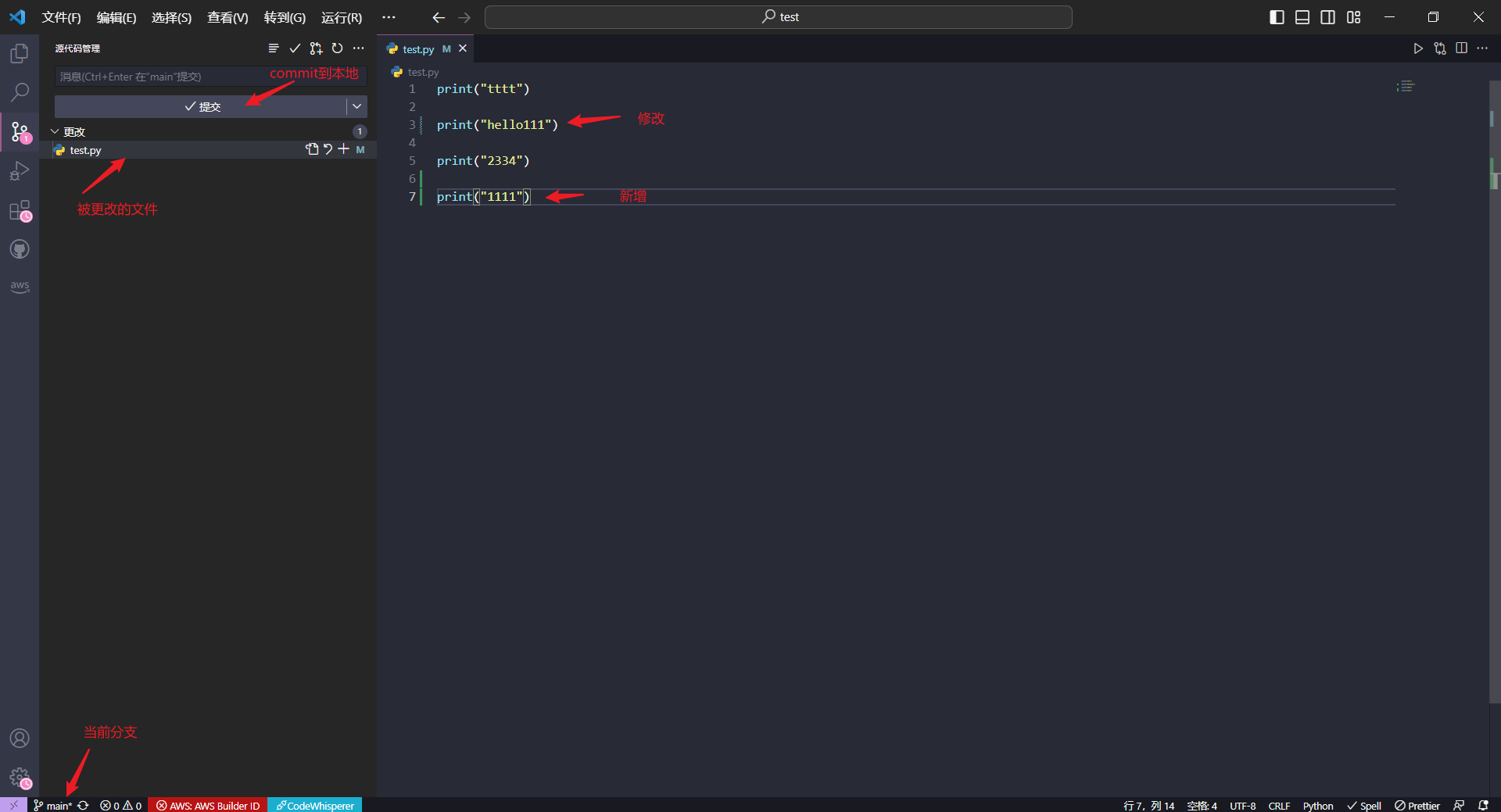Go back in navigation history
Screen dimensions: 1501x812
(439, 17)
